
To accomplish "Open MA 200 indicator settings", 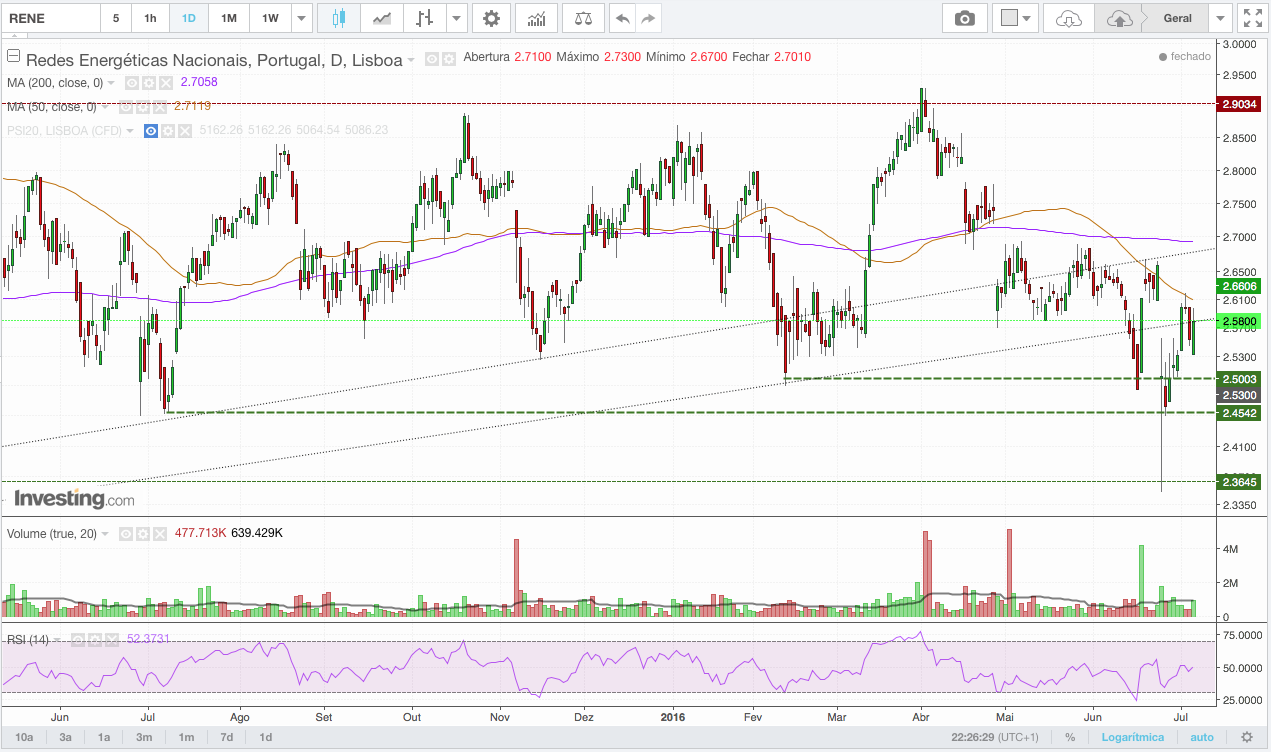I will point(147,83).
